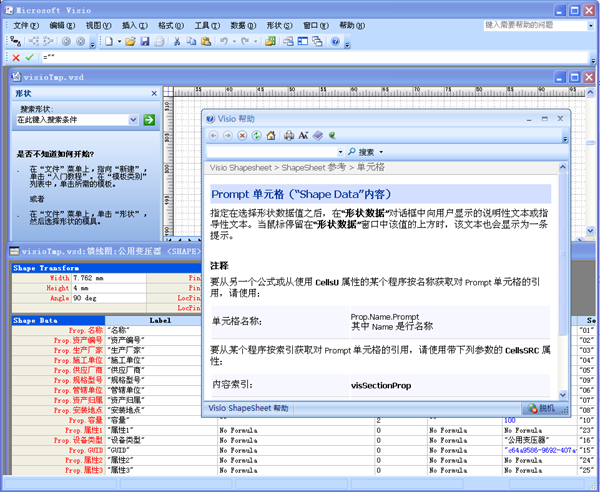
Task: Click Visio Shapesheet breadcrumb link
Action: pos(240,168)
